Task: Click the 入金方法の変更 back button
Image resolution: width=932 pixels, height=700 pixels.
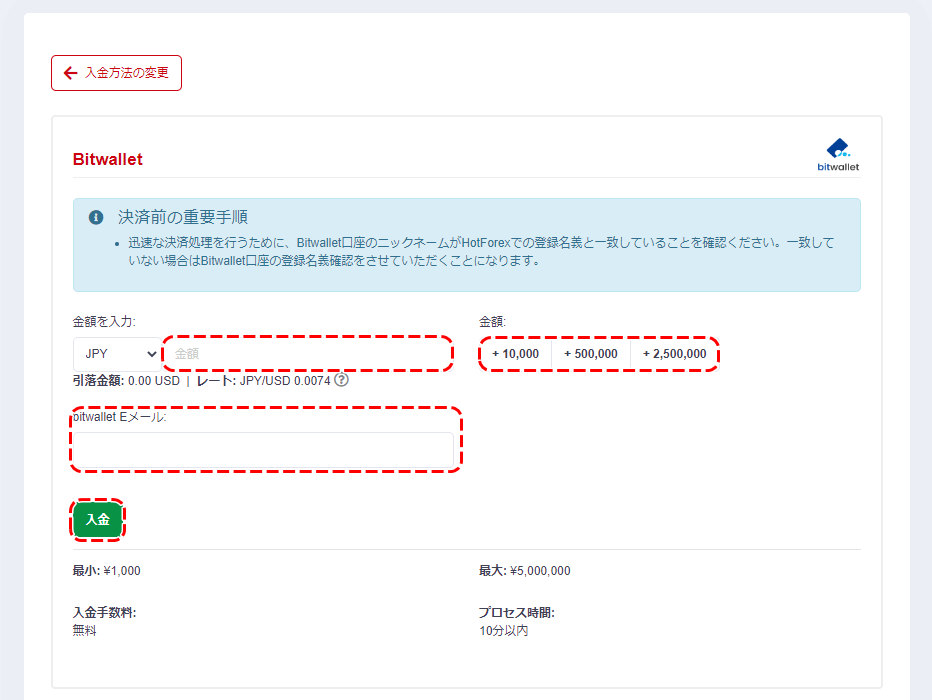Action: tap(116, 73)
